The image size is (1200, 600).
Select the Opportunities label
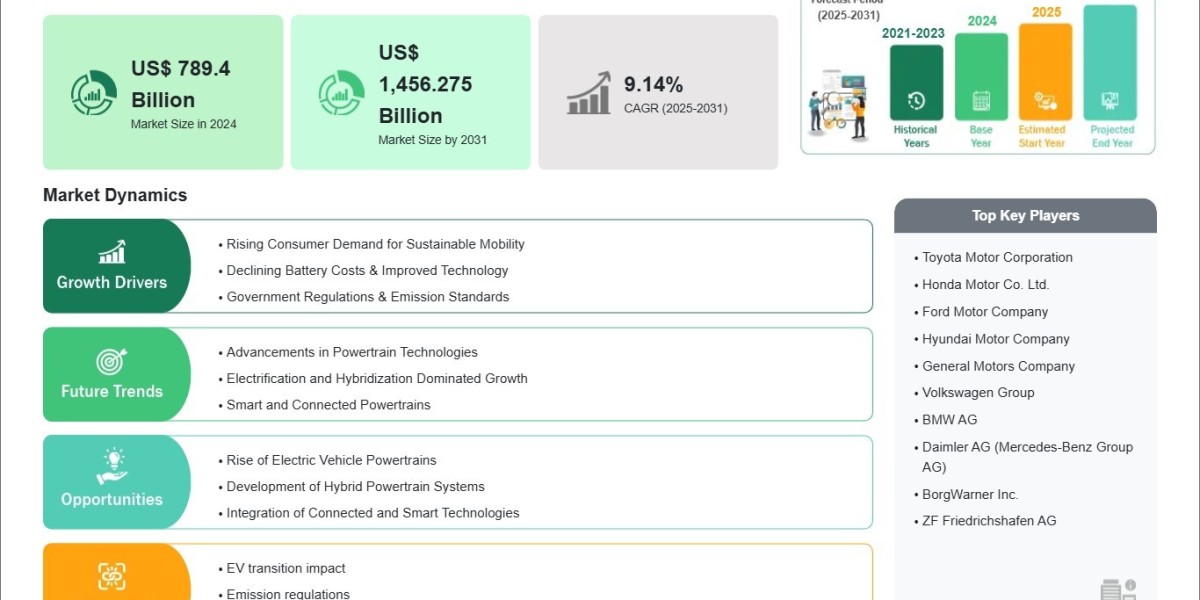(112, 499)
